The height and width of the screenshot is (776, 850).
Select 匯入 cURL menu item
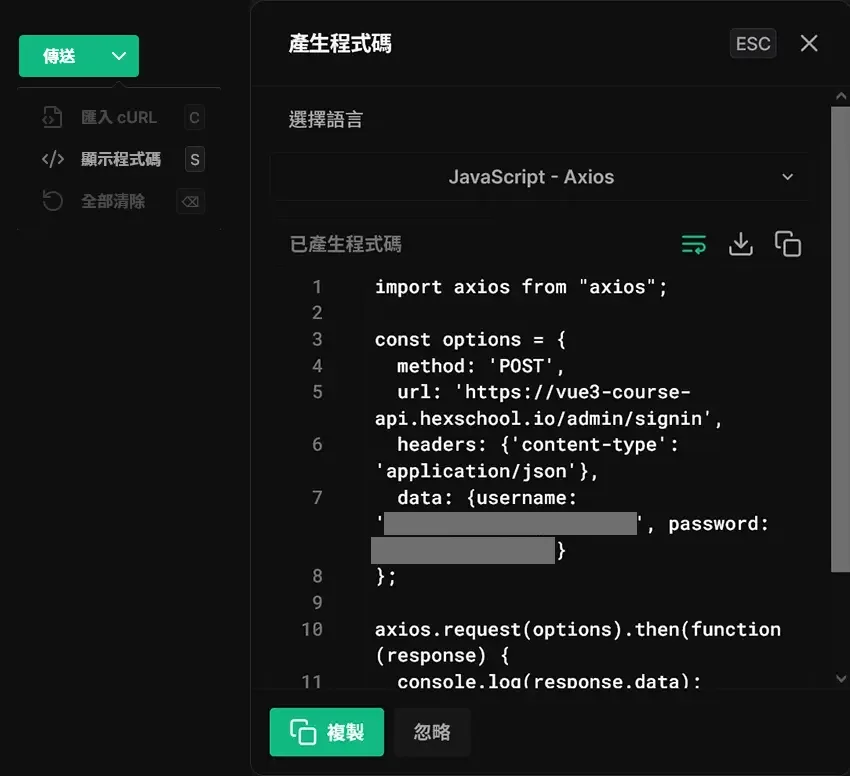(118, 117)
